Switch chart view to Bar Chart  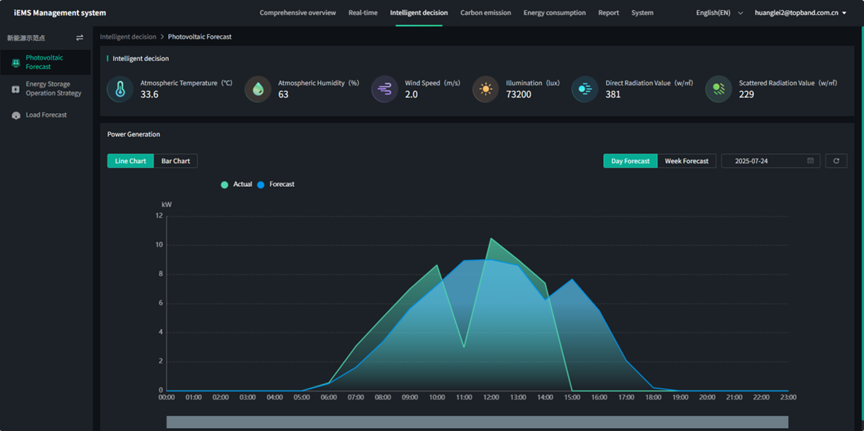176,161
